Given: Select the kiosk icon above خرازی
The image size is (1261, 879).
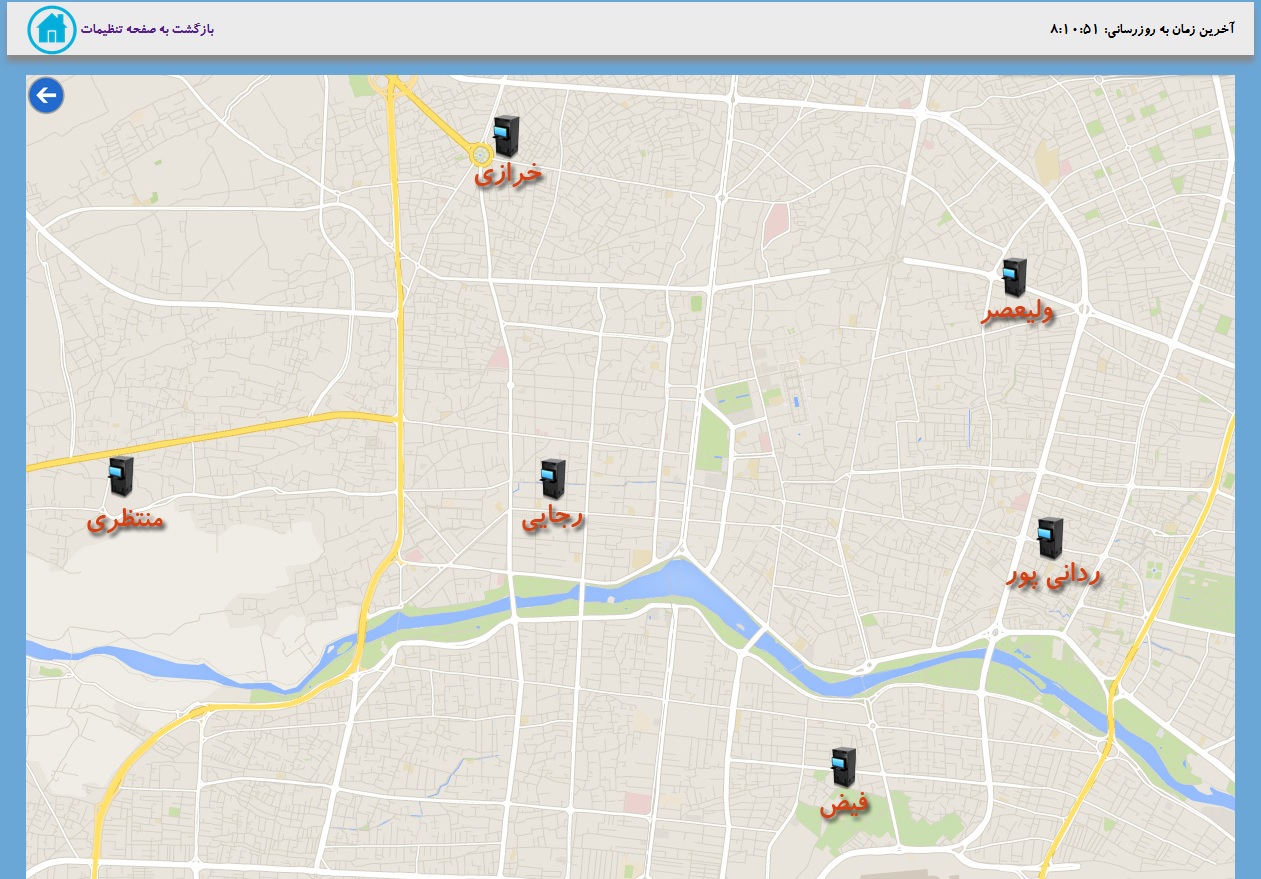Looking at the screenshot, I should (506, 135).
